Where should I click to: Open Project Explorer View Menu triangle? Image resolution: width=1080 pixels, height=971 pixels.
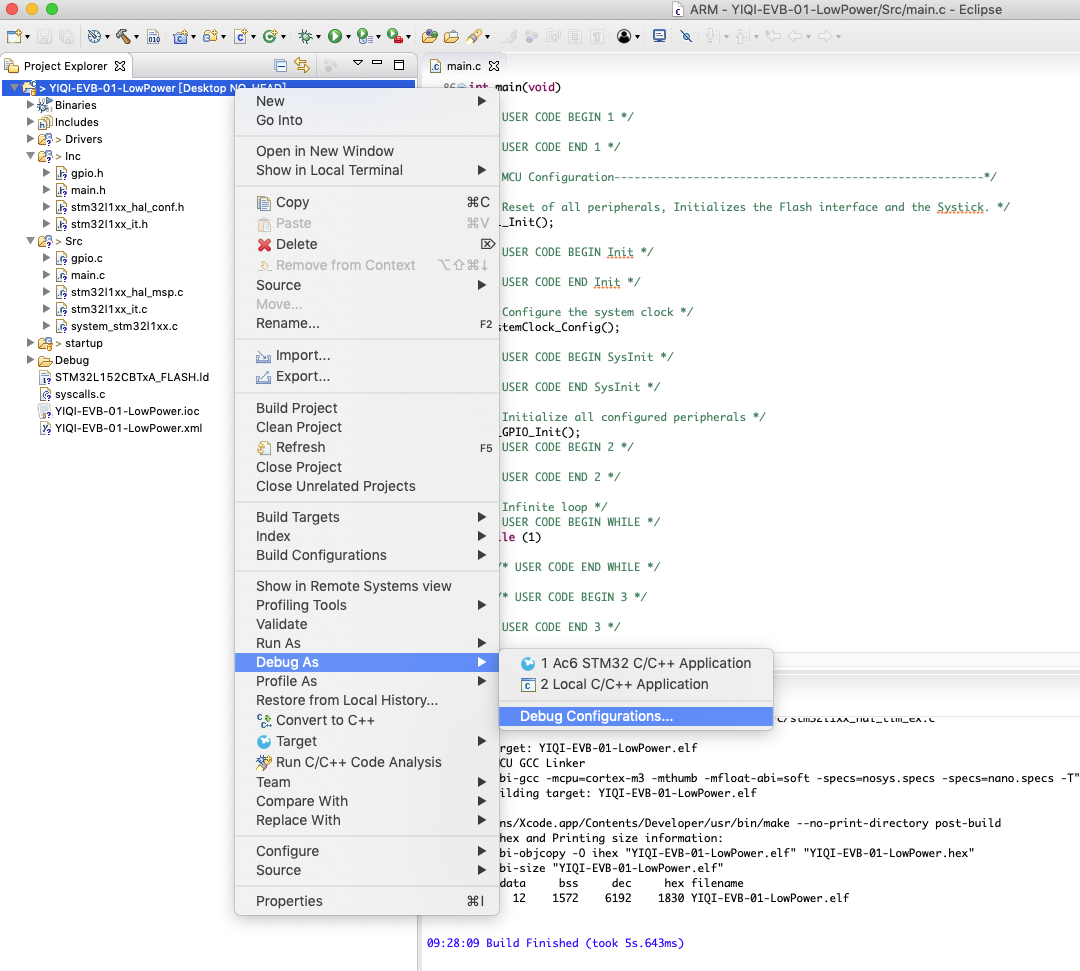tap(357, 63)
